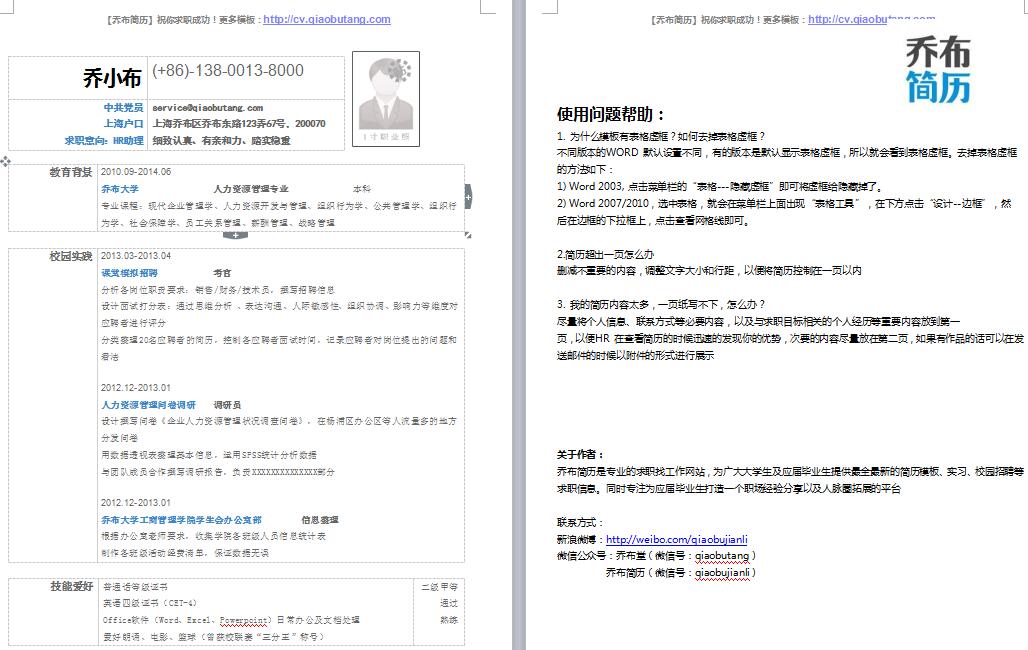Image resolution: width=1028 pixels, height=650 pixels.
Task: Click the 关于作者 heading
Action: pos(581,454)
